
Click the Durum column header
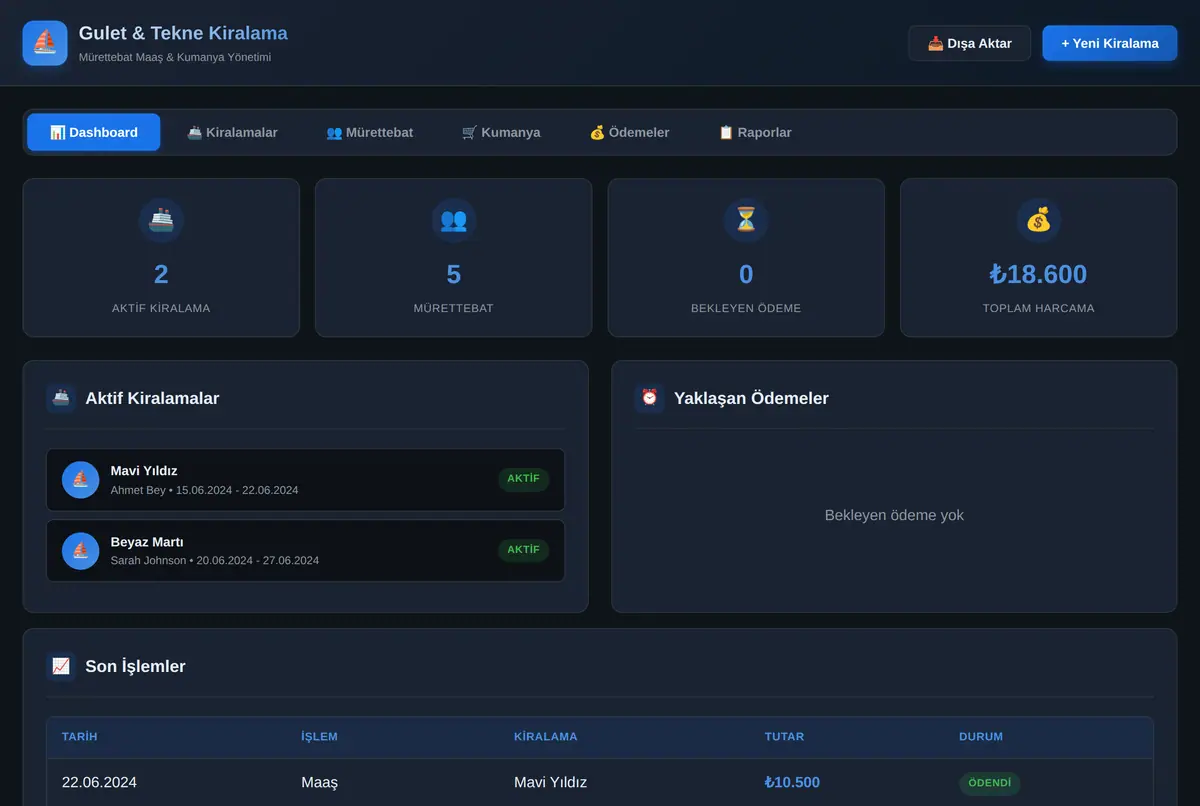(981, 737)
